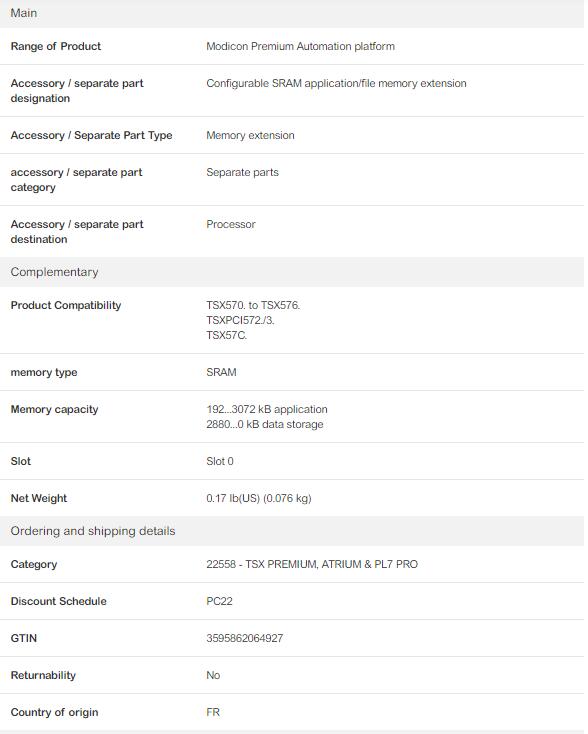Viewport: 588px width, 734px height.
Task: Click the Country of origin FR value
Action: click(x=213, y=712)
